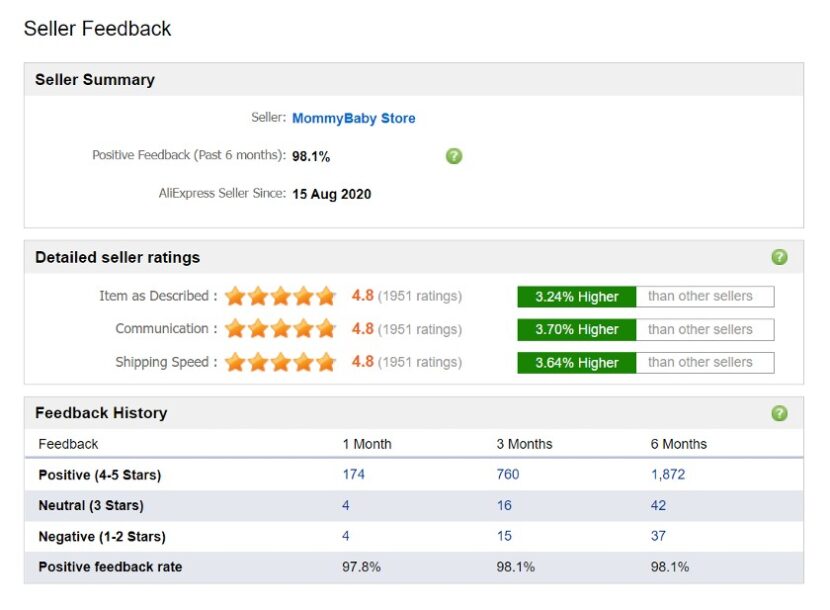Image resolution: width=830 pixels, height=610 pixels.
Task: Open the 760 three-month positive ratings
Action: [x=506, y=474]
